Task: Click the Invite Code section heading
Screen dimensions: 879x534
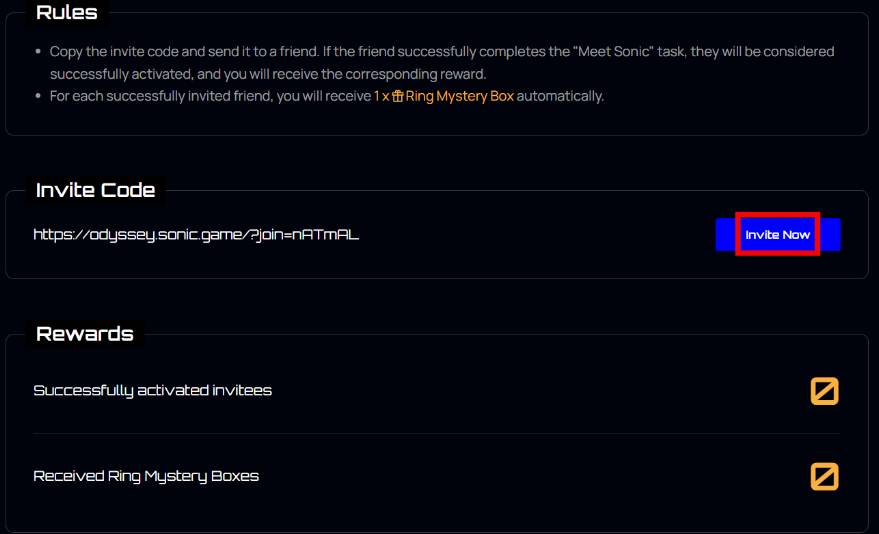Action: tap(95, 190)
